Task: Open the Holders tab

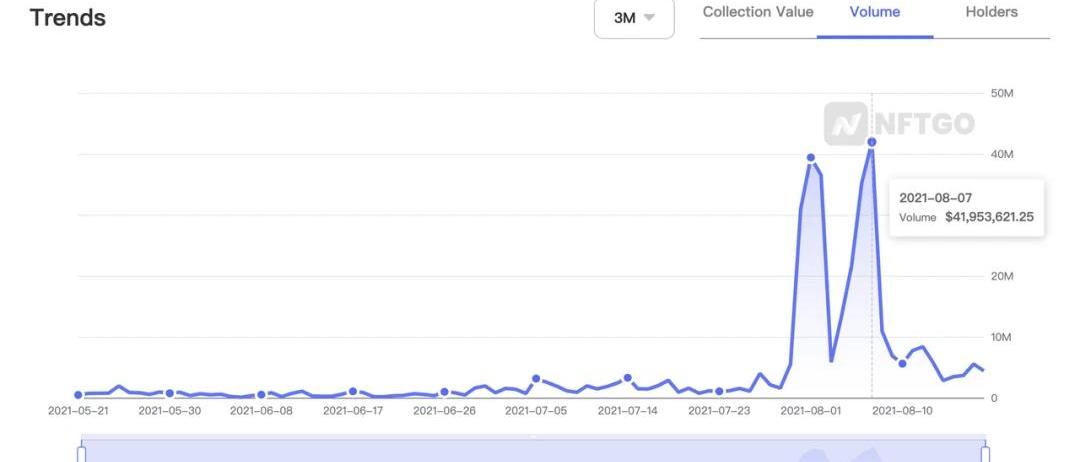Action: pos(991,13)
